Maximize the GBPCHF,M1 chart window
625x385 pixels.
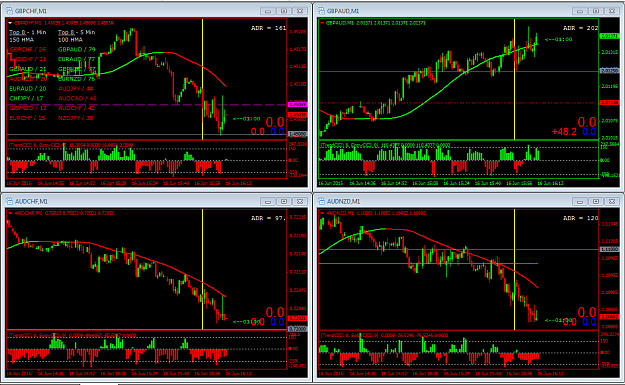284,11
